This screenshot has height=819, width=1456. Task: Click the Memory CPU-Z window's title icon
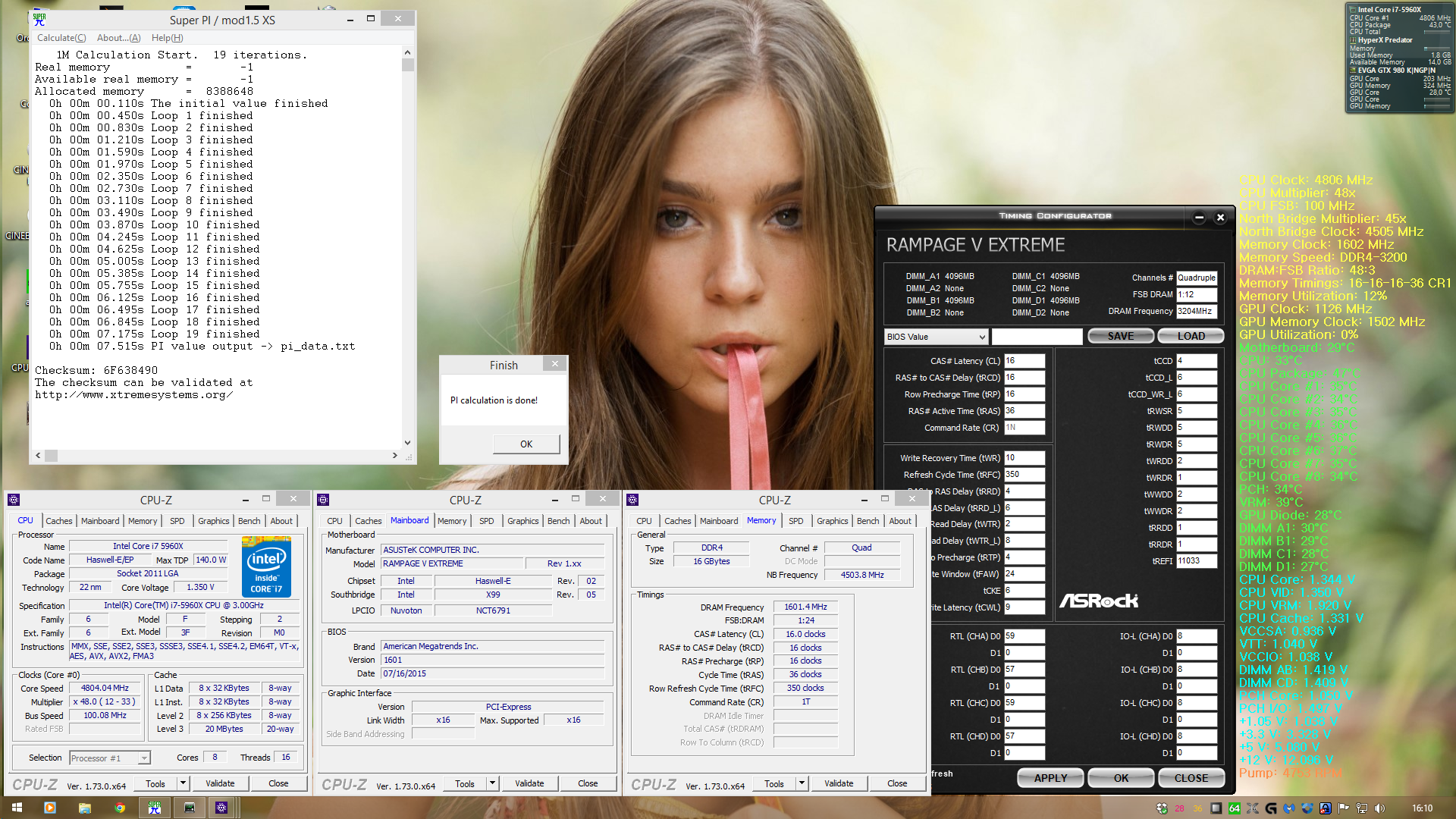pyautogui.click(x=632, y=500)
